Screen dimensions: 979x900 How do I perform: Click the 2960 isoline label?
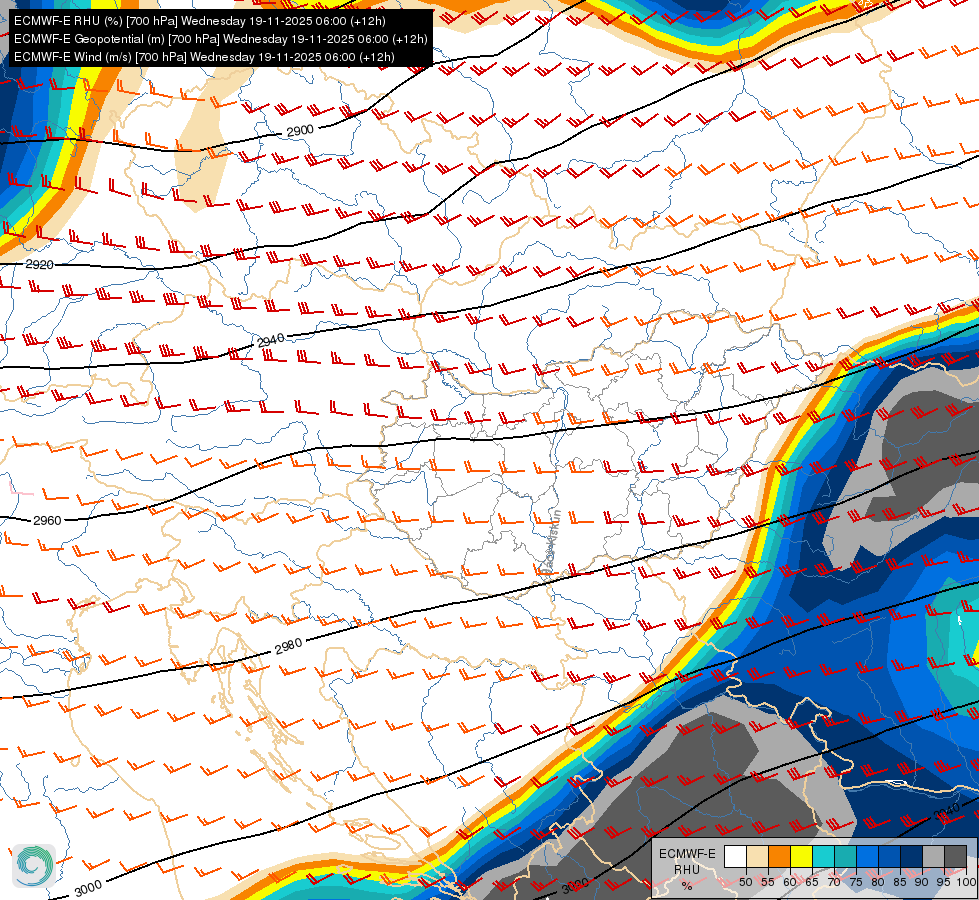(47, 520)
